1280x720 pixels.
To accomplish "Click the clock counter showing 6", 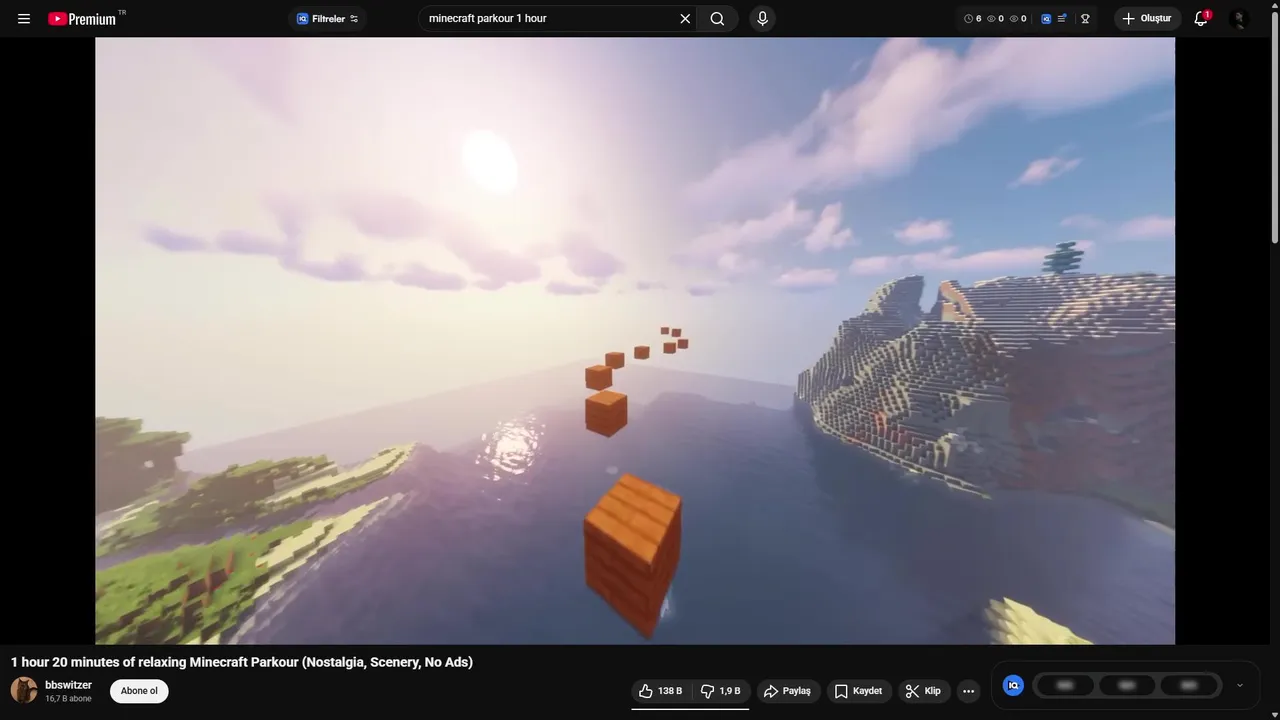I will click(972, 19).
